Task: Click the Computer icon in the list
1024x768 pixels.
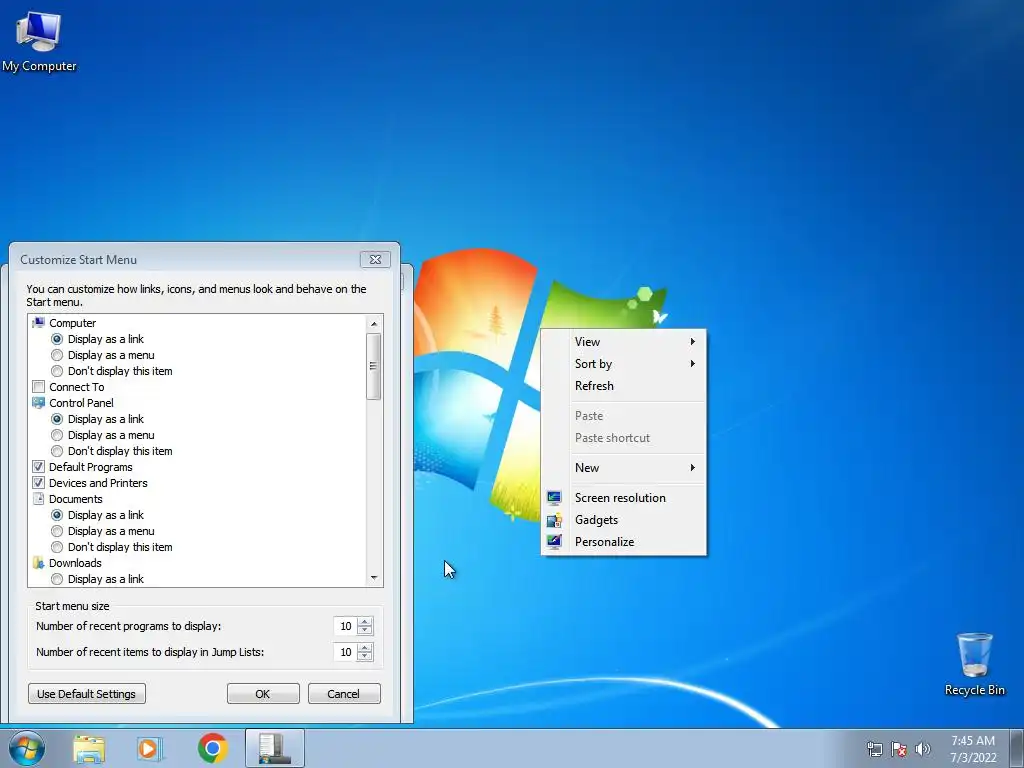Action: pyautogui.click(x=39, y=323)
